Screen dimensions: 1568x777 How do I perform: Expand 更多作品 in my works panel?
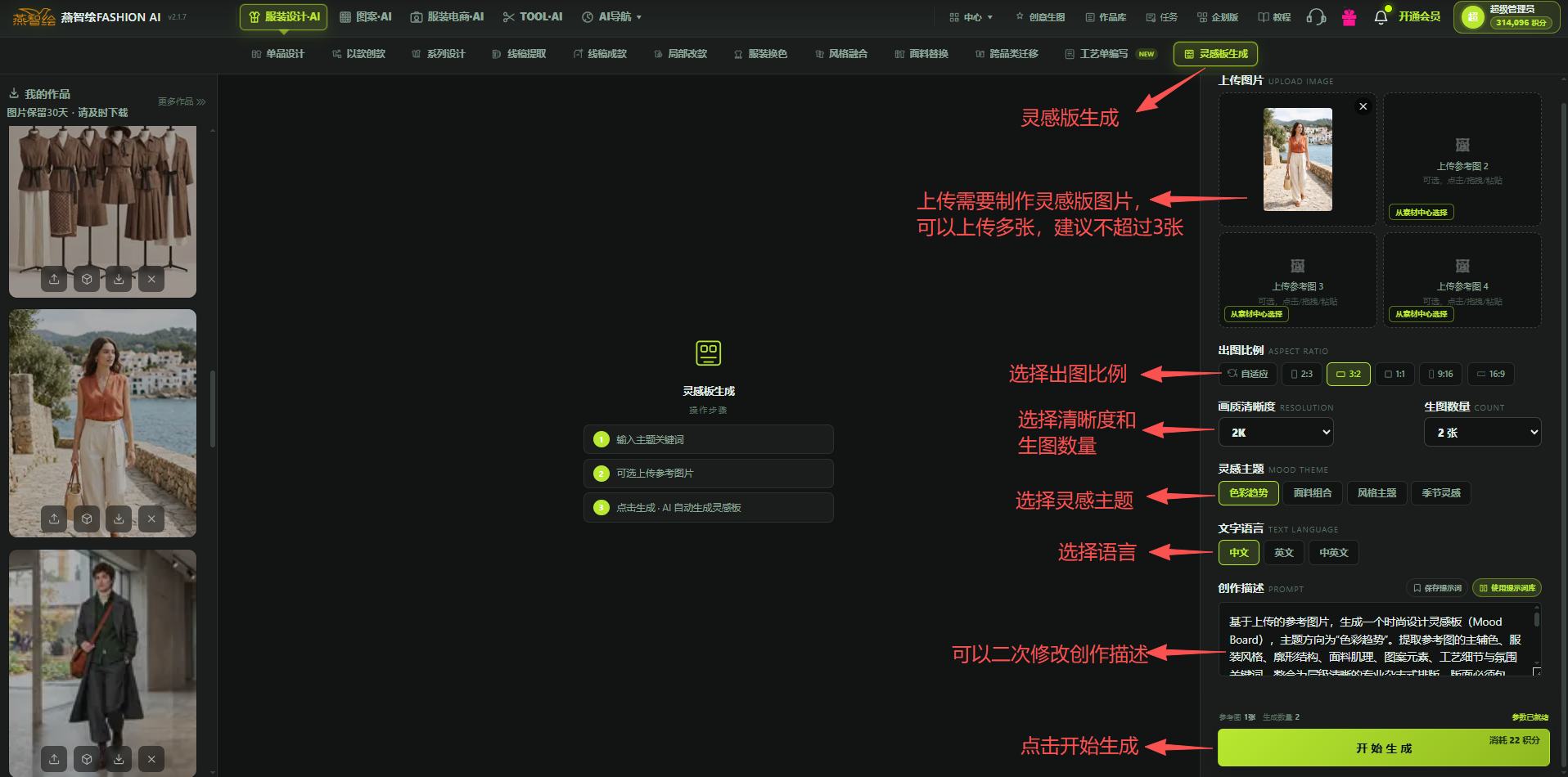point(181,101)
